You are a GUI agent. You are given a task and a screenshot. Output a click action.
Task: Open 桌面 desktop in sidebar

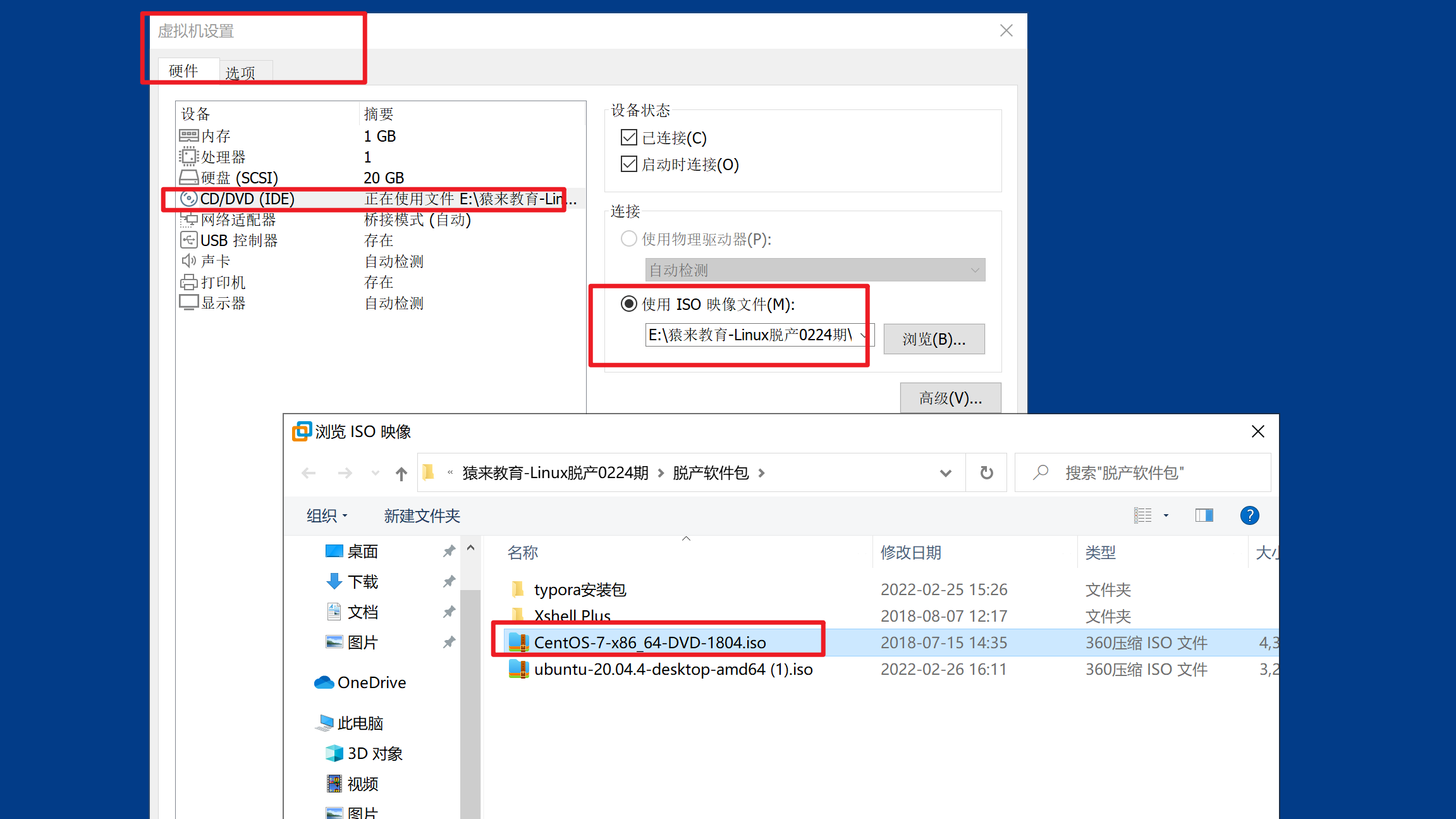coord(363,551)
